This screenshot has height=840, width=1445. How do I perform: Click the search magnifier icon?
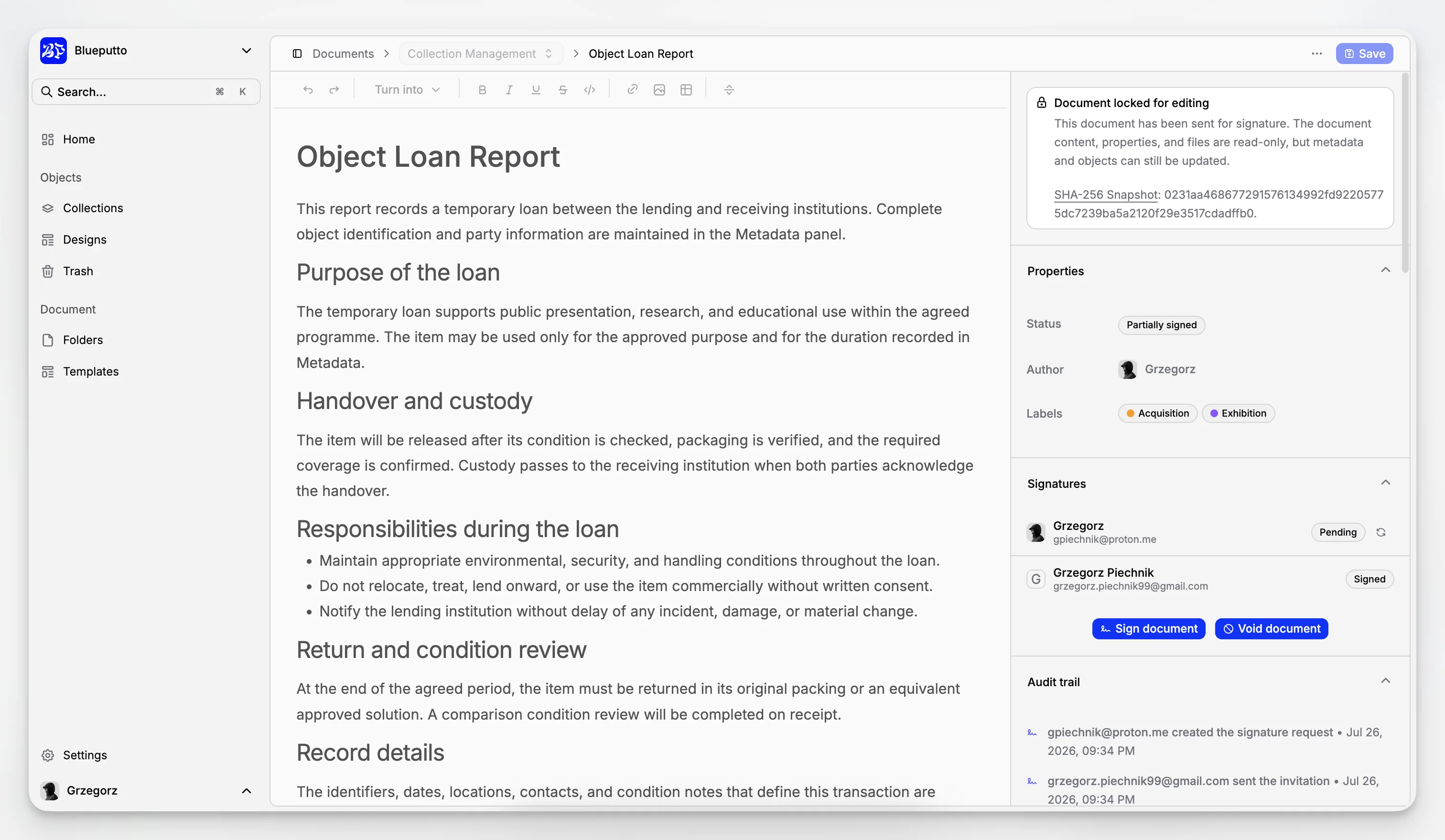click(x=46, y=92)
